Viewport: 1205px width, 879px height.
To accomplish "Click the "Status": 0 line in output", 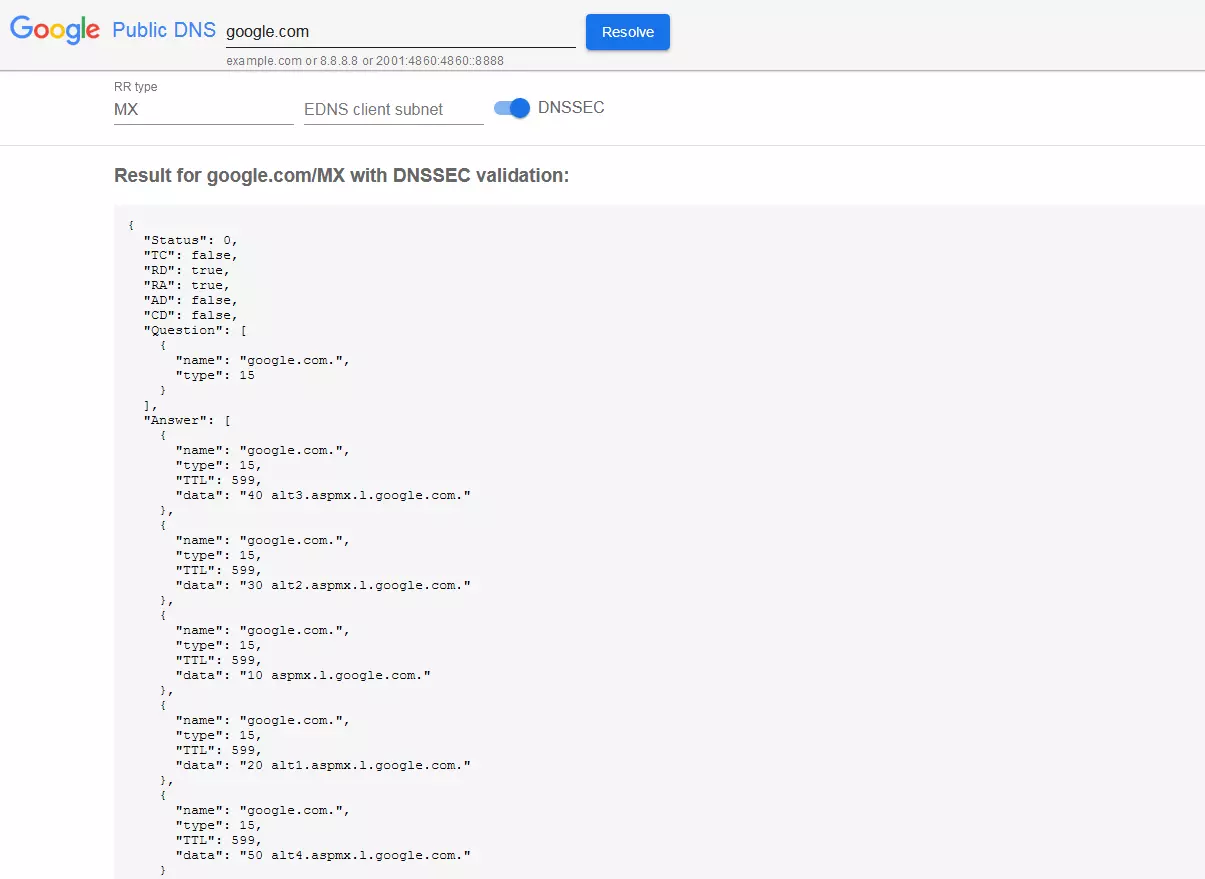I will (x=191, y=240).
